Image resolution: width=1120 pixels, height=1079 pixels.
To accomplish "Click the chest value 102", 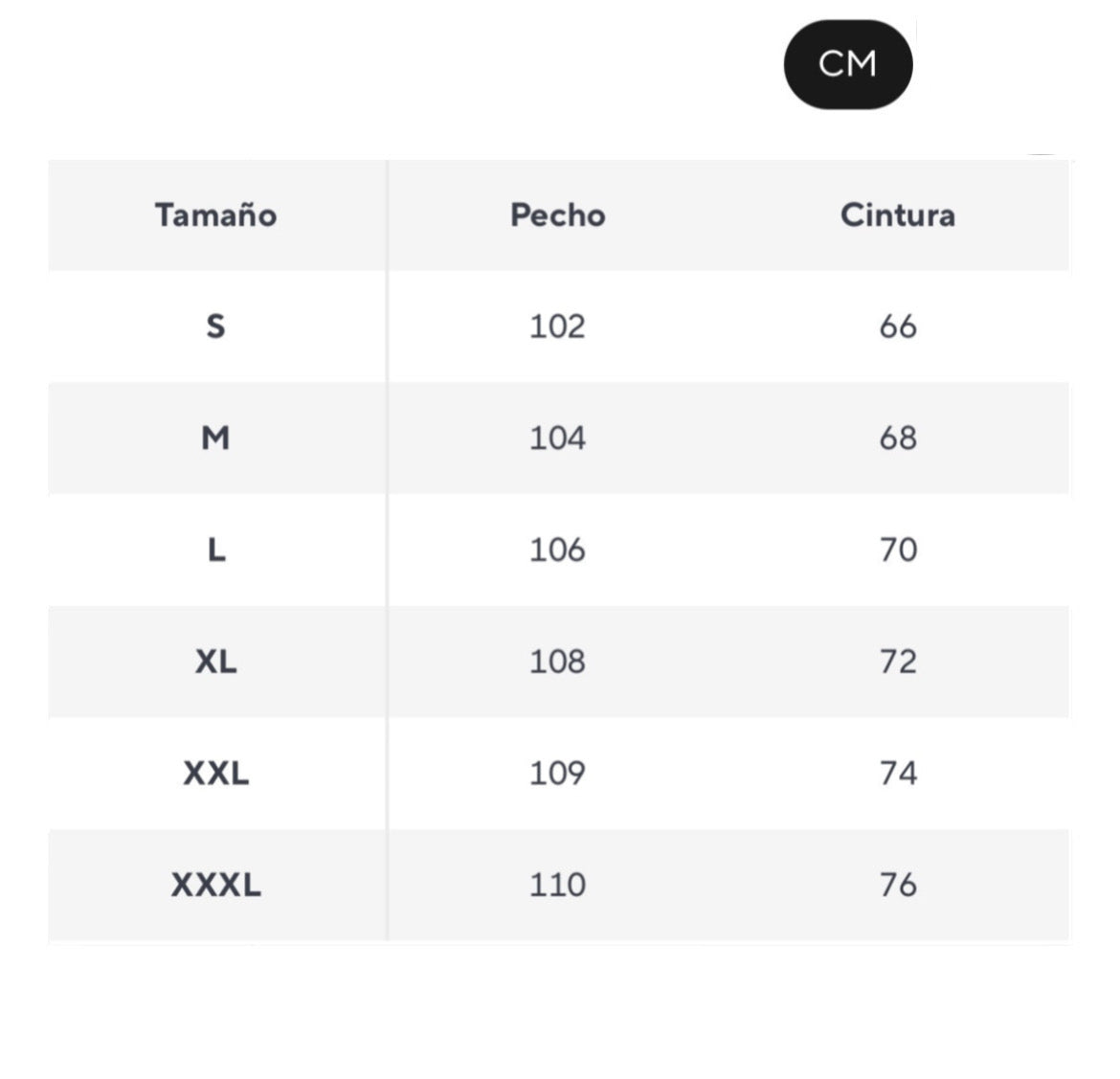I will click(557, 326).
